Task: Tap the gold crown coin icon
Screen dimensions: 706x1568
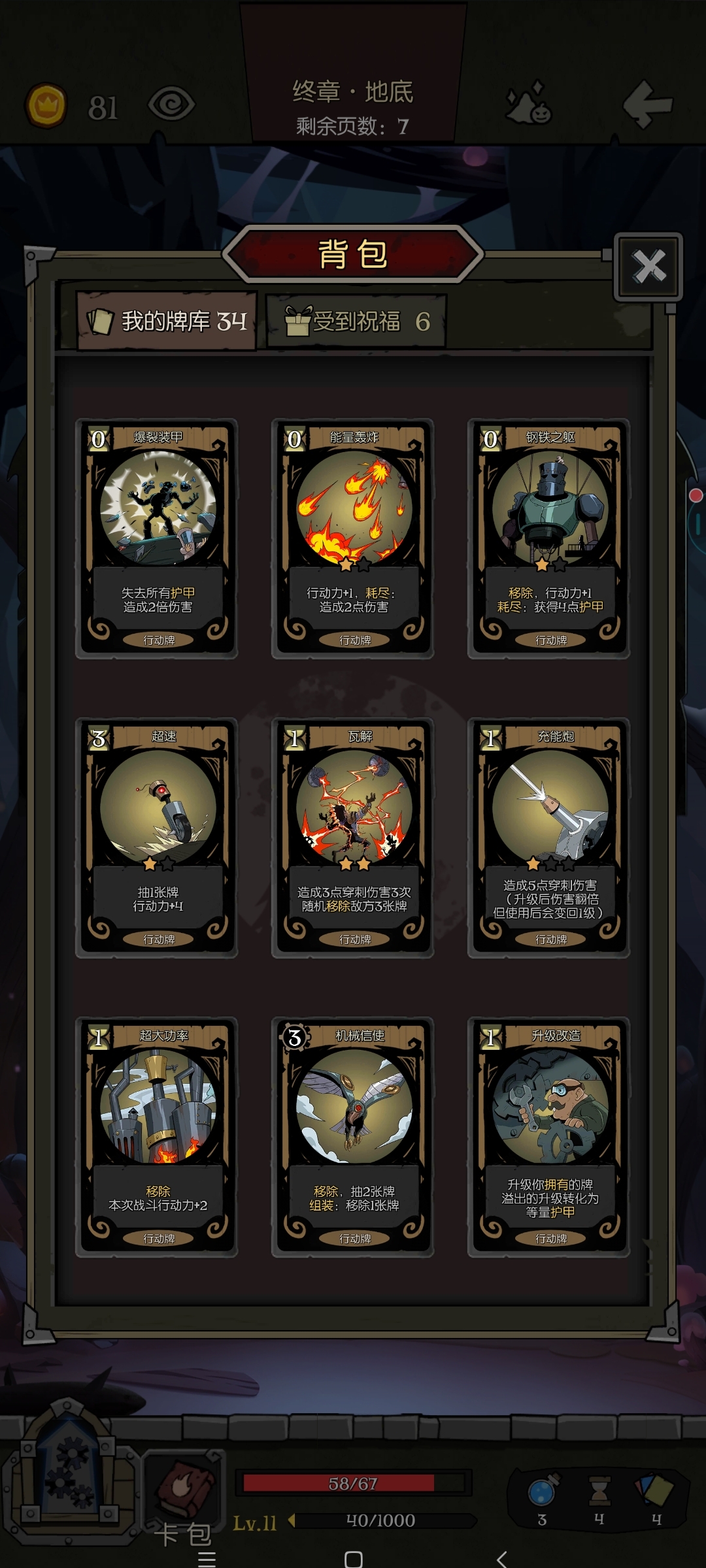Action: [46, 105]
